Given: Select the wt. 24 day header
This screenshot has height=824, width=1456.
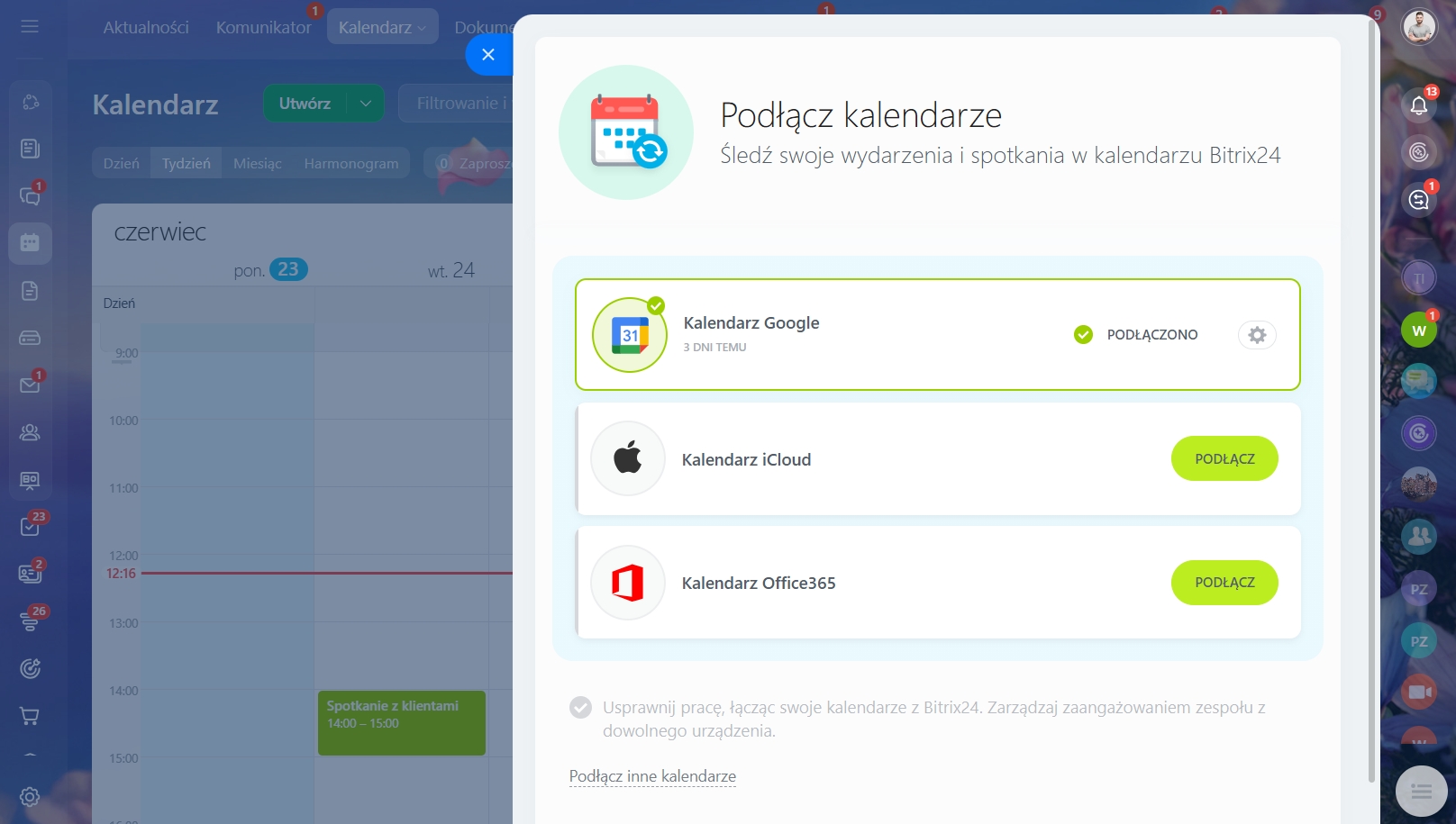Looking at the screenshot, I should click(x=450, y=270).
